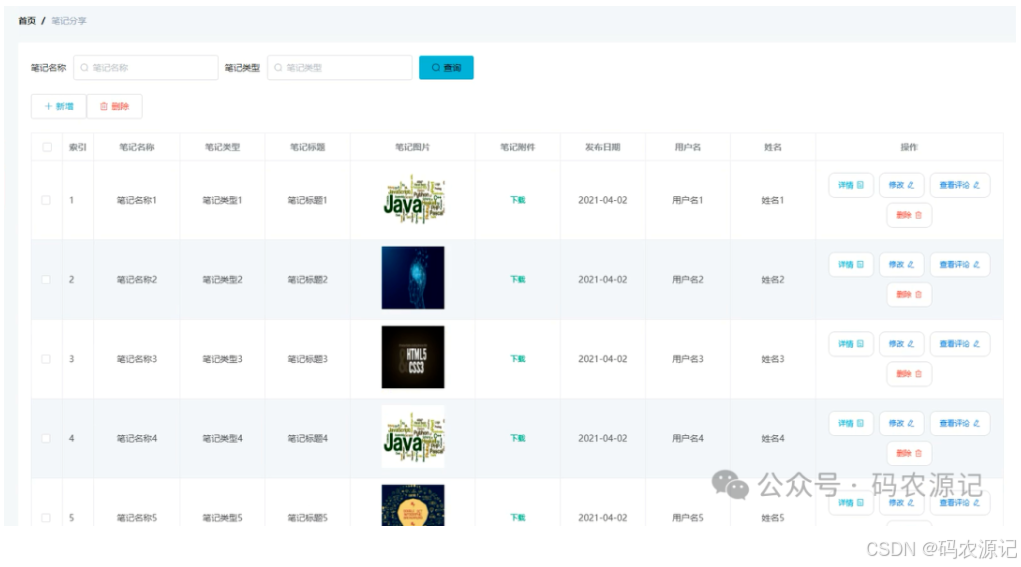The width and height of the screenshot is (1021, 567).
Task: Click 修改 for 笔记名称1 row
Action: (x=901, y=185)
